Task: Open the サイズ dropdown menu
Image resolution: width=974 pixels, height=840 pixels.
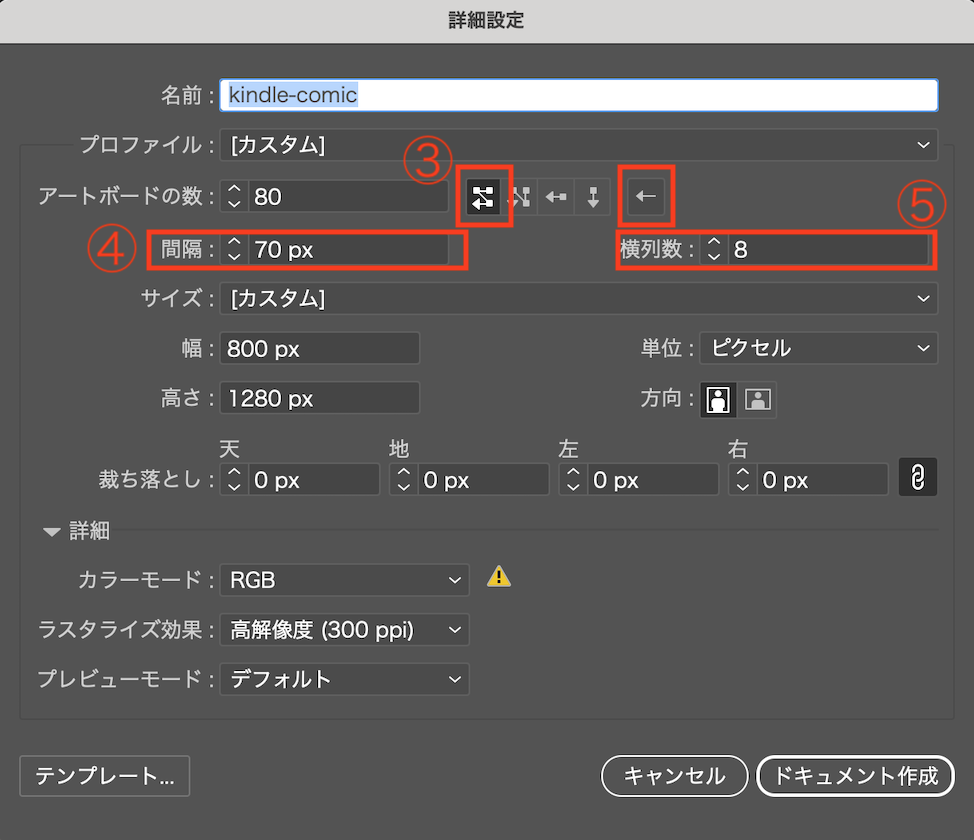Action: [x=578, y=298]
